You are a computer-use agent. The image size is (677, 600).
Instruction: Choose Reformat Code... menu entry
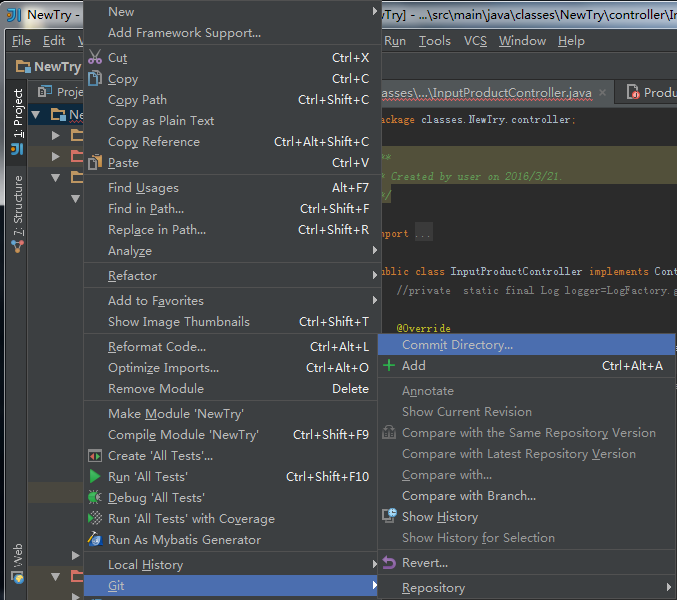coord(157,347)
